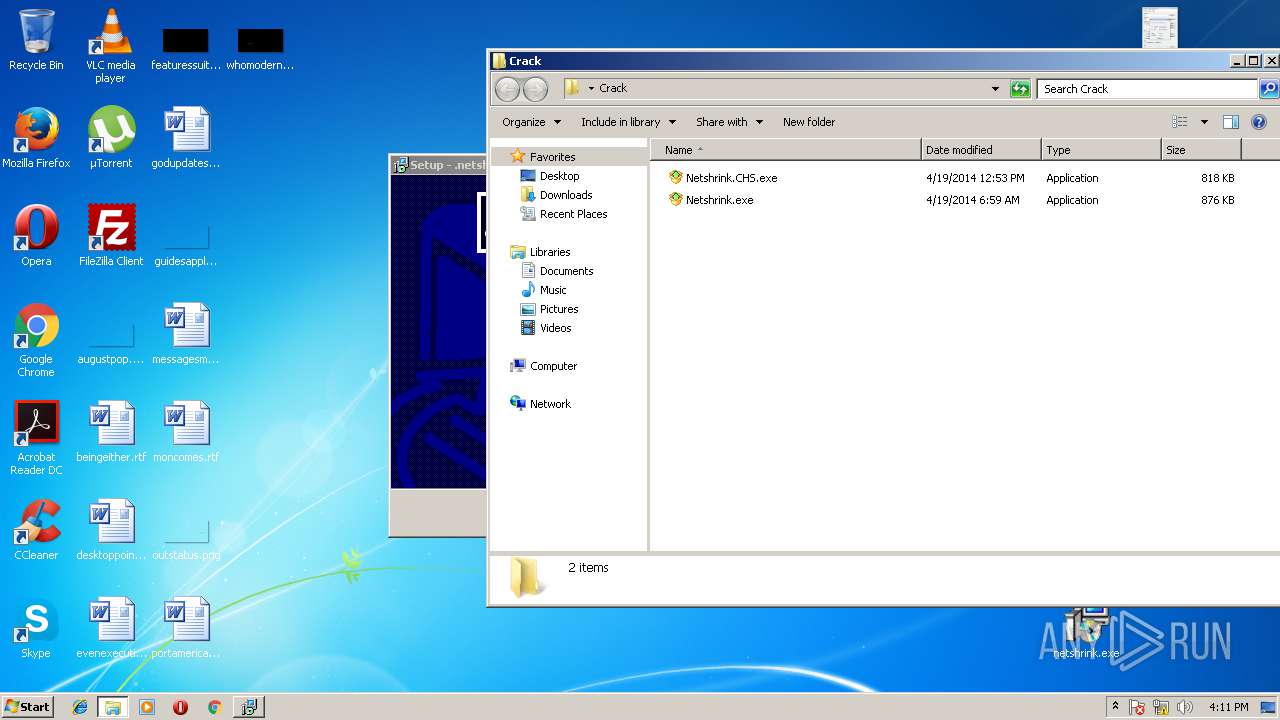Screen dimensions: 1280x720
Task: Click the Search Crack input field
Action: tap(1146, 89)
